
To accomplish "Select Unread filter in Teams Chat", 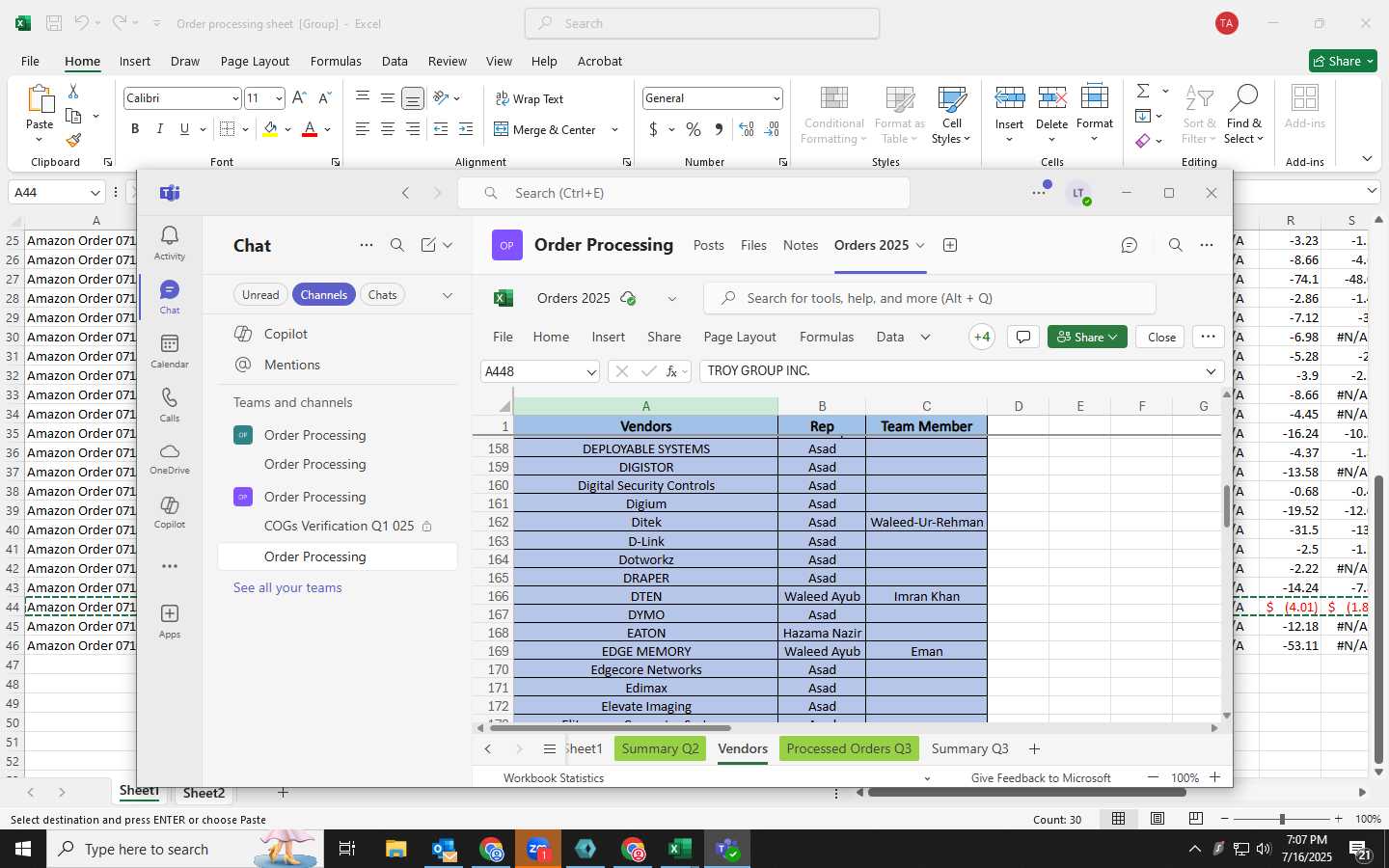I will [260, 295].
